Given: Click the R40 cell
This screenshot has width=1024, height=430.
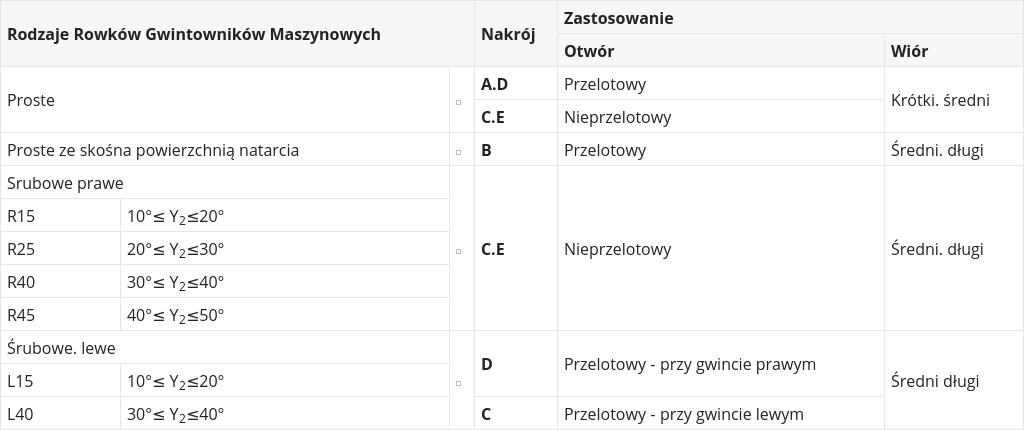Looking at the screenshot, I should click(21, 282).
